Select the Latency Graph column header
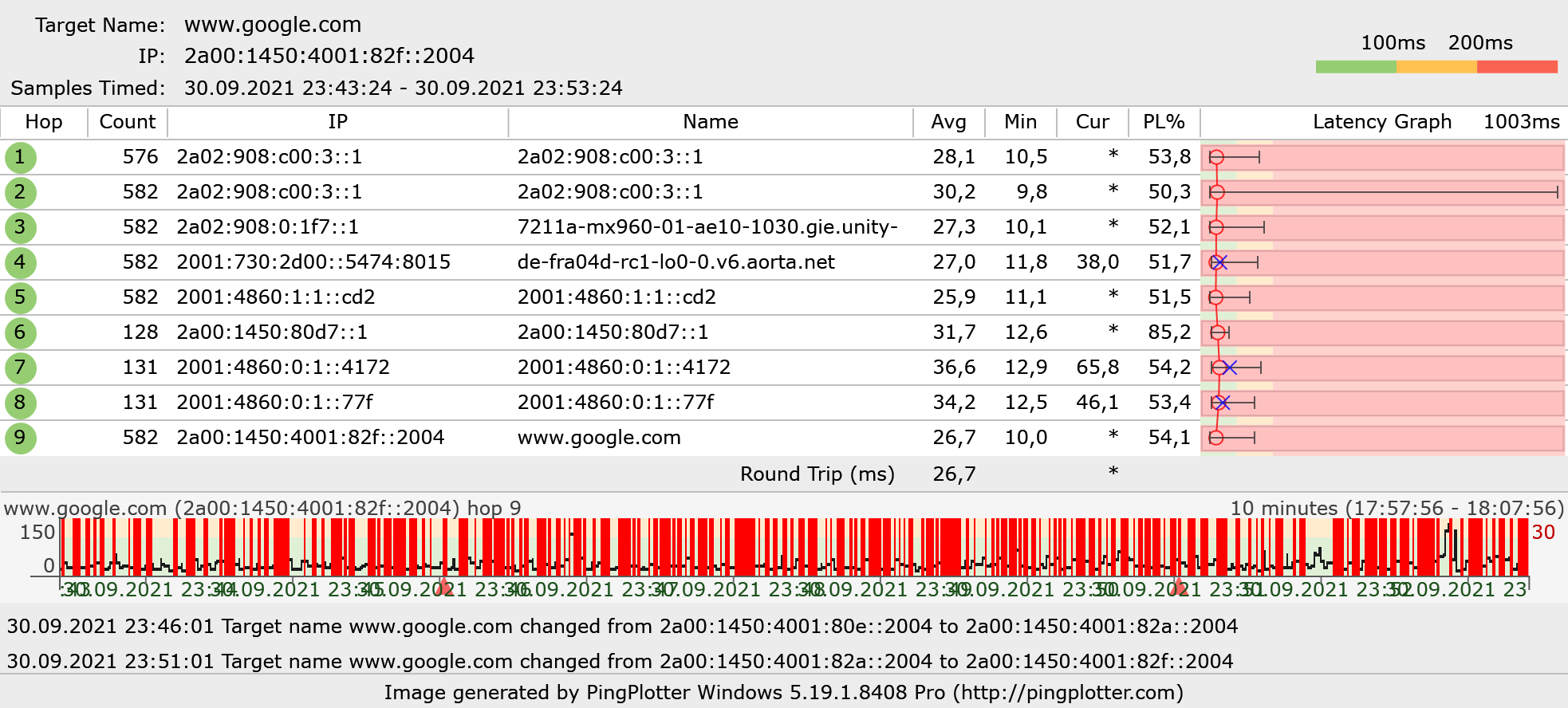The image size is (1568, 708). 1381,122
